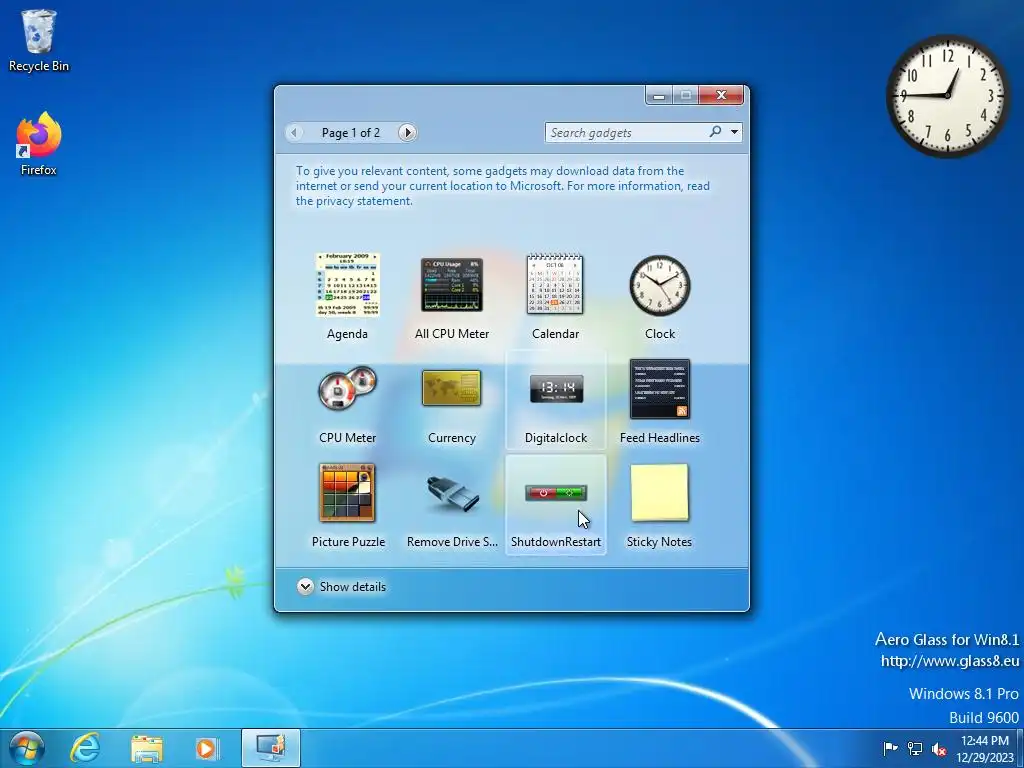Image resolution: width=1024 pixels, height=768 pixels.
Task: Select the ShutdownRestart gadget icon
Action: [x=556, y=492]
